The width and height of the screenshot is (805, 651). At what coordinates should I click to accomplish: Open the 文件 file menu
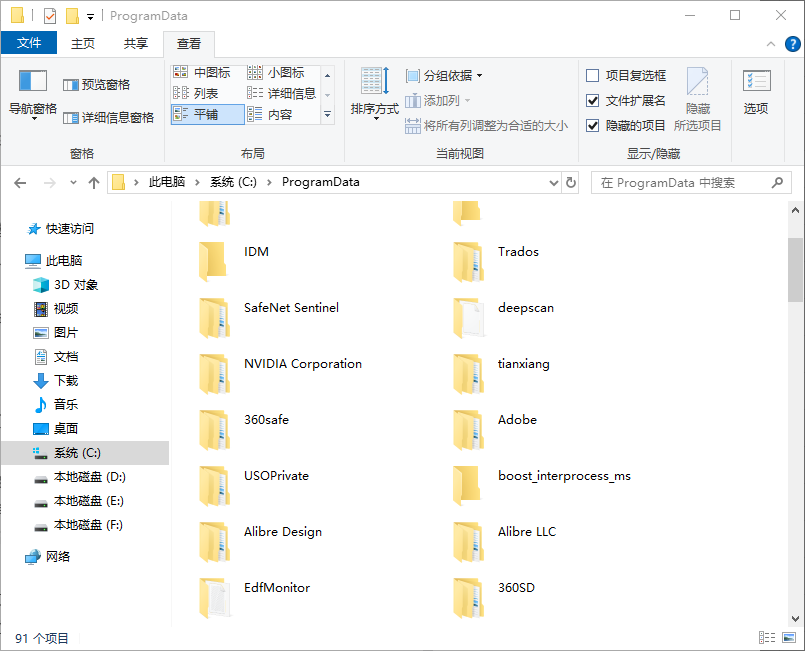[x=29, y=43]
